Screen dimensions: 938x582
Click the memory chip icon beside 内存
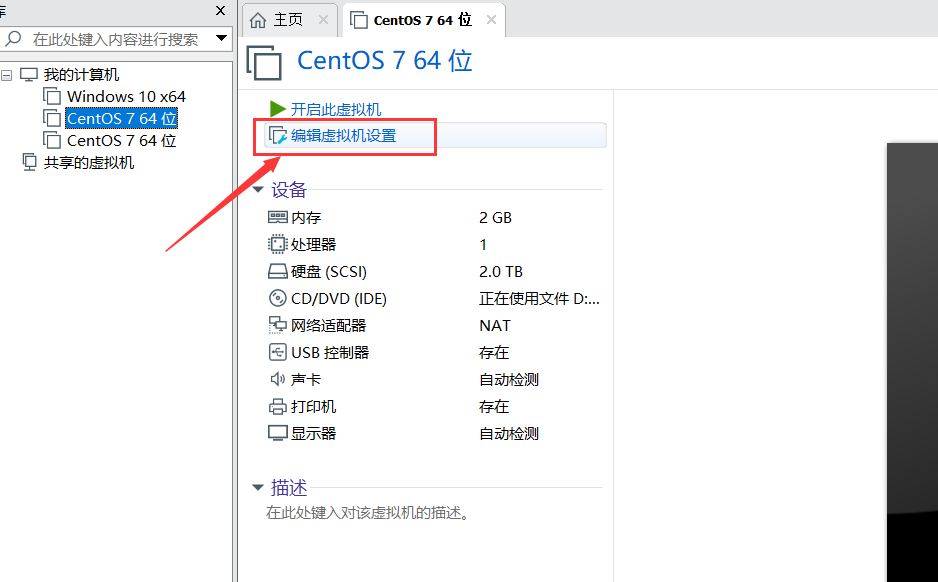tap(277, 217)
